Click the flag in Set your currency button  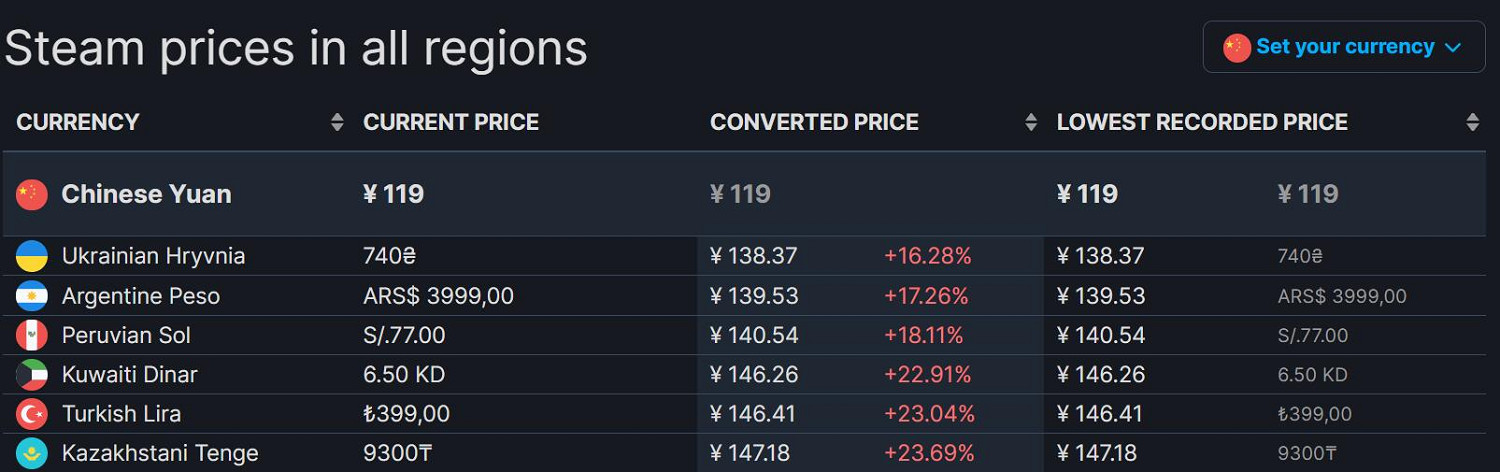coord(1237,47)
